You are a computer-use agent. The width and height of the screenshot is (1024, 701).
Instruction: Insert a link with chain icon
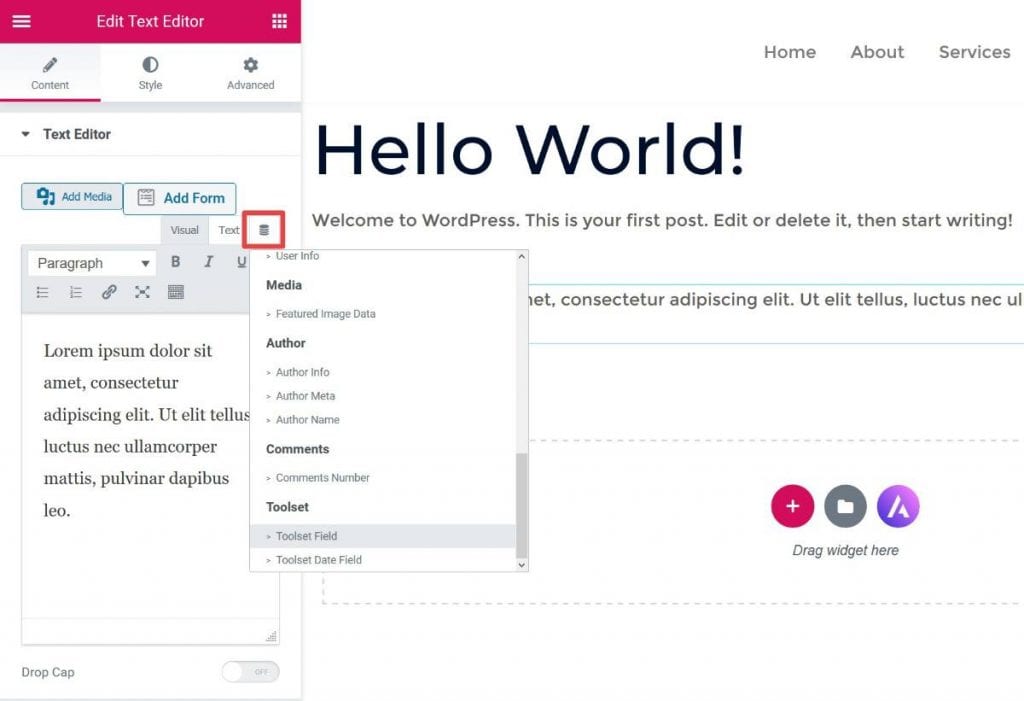click(109, 292)
